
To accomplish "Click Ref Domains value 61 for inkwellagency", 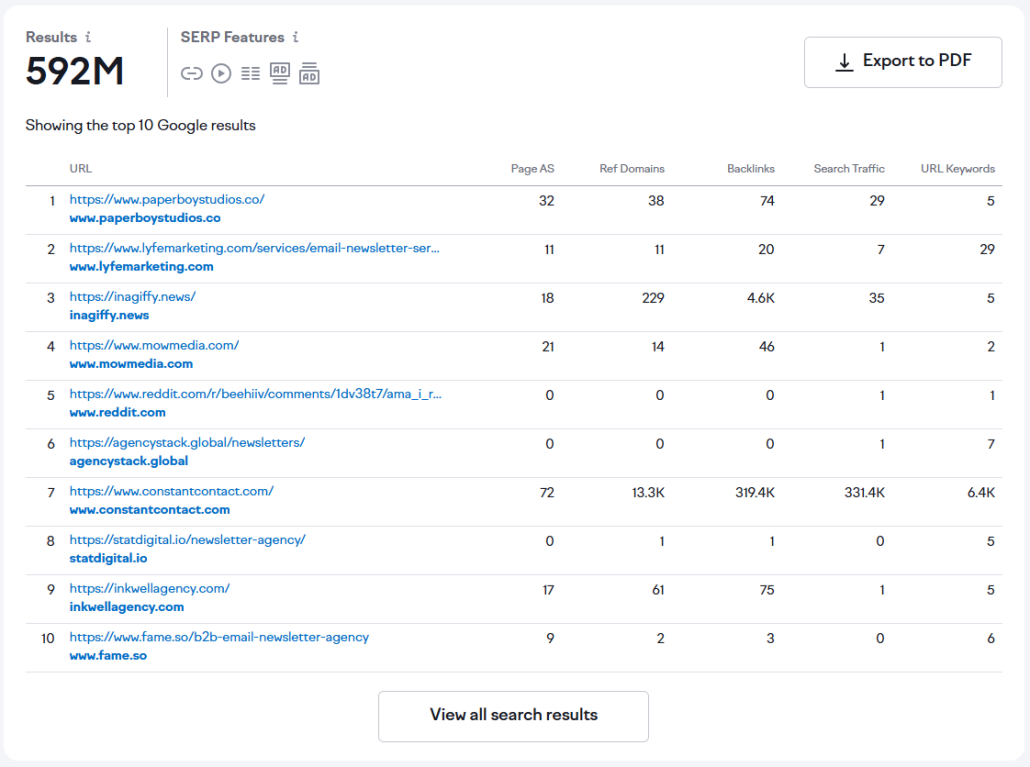I will click(658, 590).
